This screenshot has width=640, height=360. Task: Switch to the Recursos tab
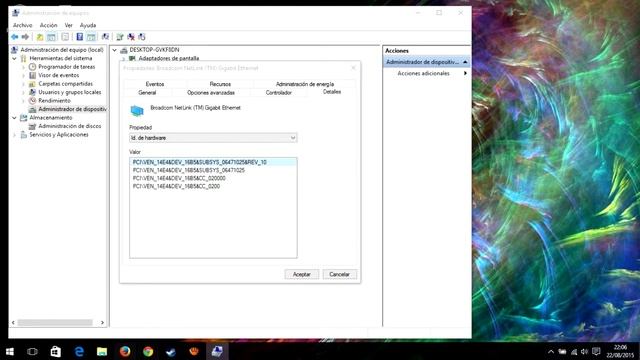tap(220, 84)
